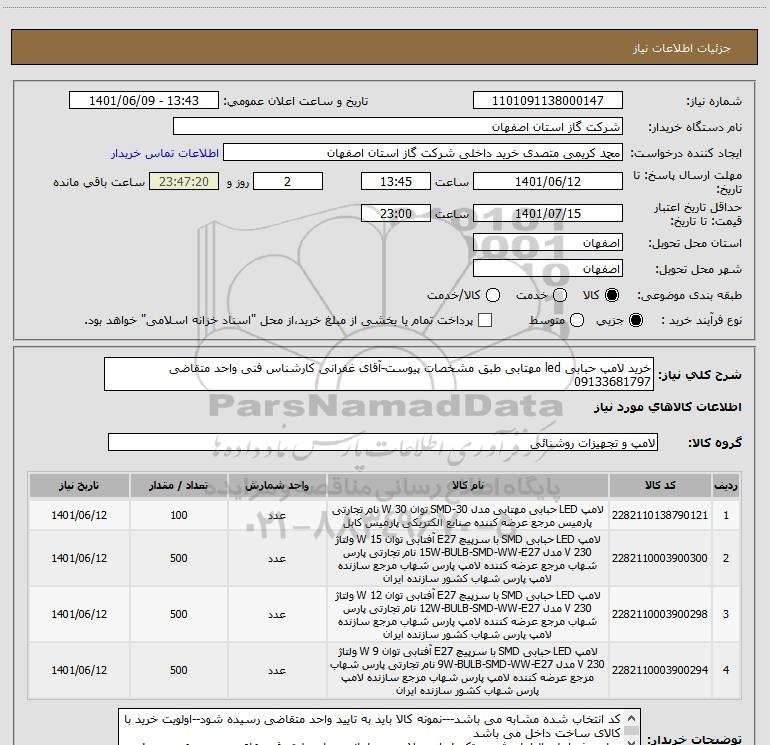Image resolution: width=770 pixels, height=745 pixels.
Task: Click the کد کالا column header
Action: point(660,486)
